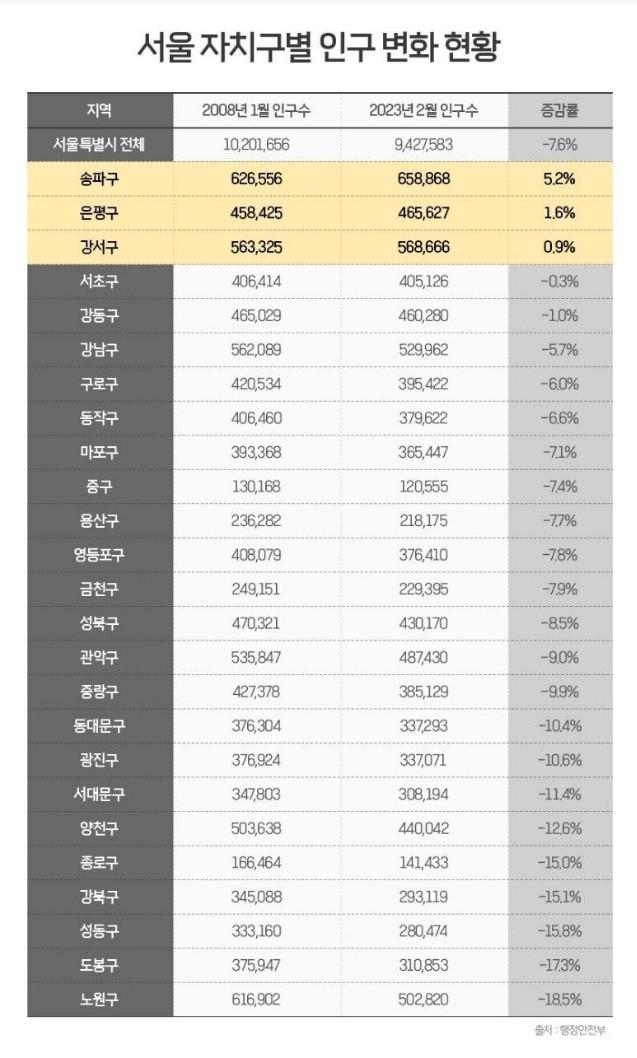Click the 강서구 2023 population 568,666
637x1058 pixels.
(424, 247)
